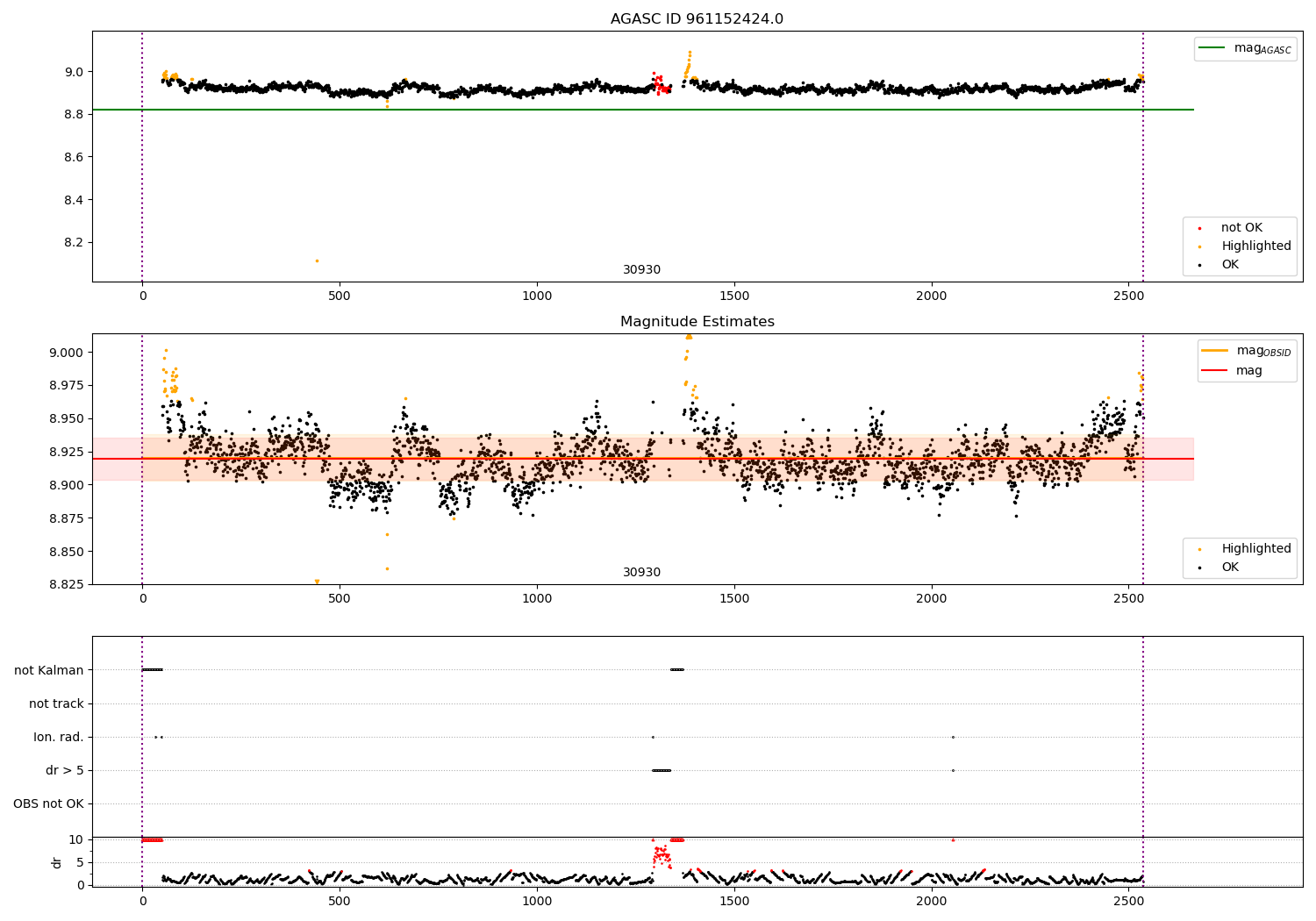Click the "8.975" y-tick label
This screenshot has width=1316, height=921.
(68, 386)
